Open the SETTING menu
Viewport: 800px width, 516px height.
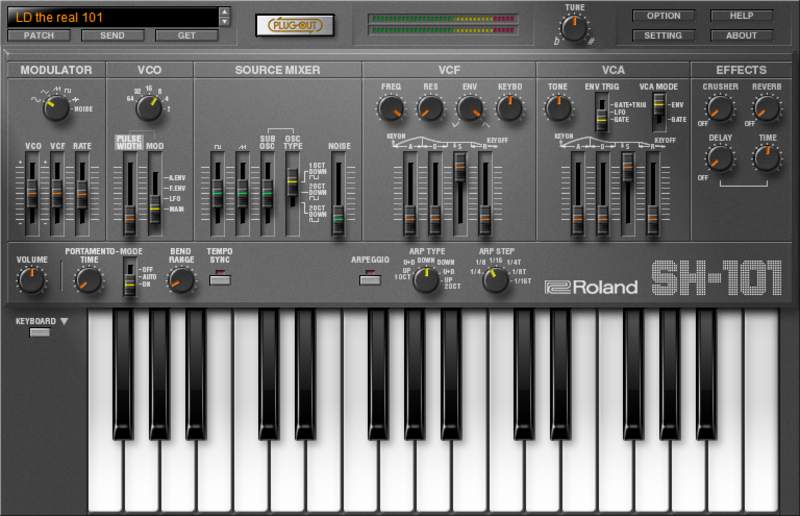[x=663, y=35]
